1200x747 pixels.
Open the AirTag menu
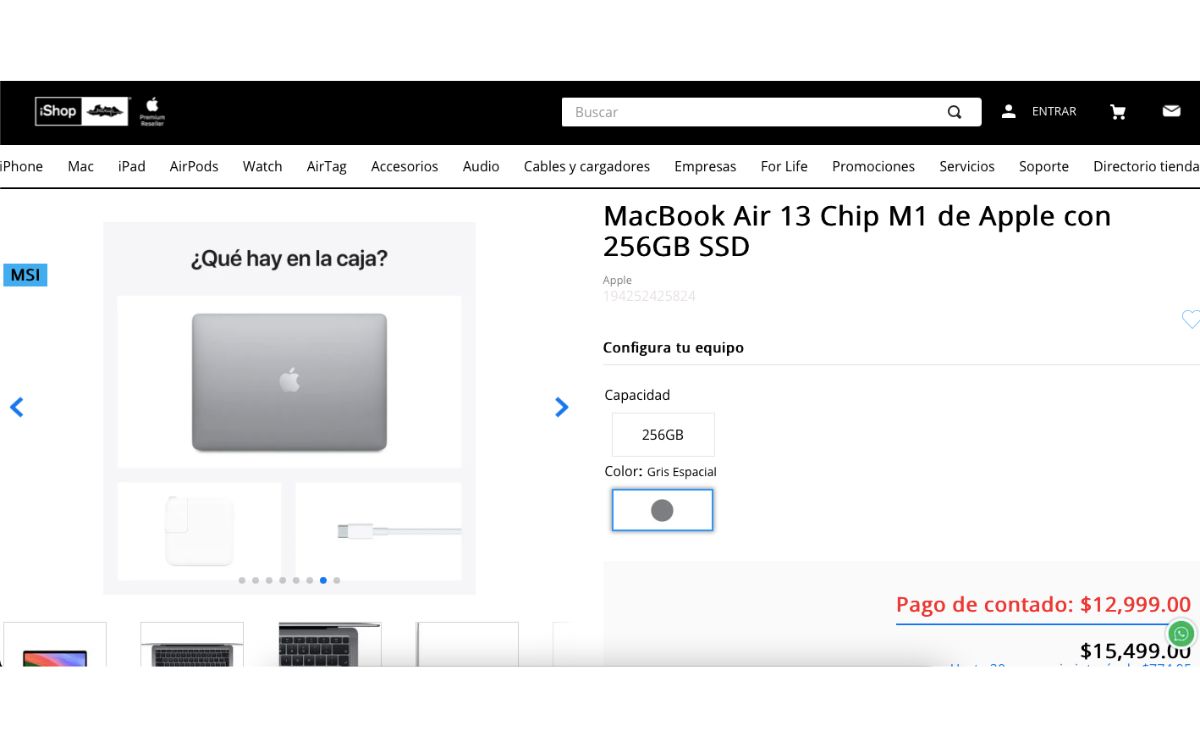click(x=326, y=166)
